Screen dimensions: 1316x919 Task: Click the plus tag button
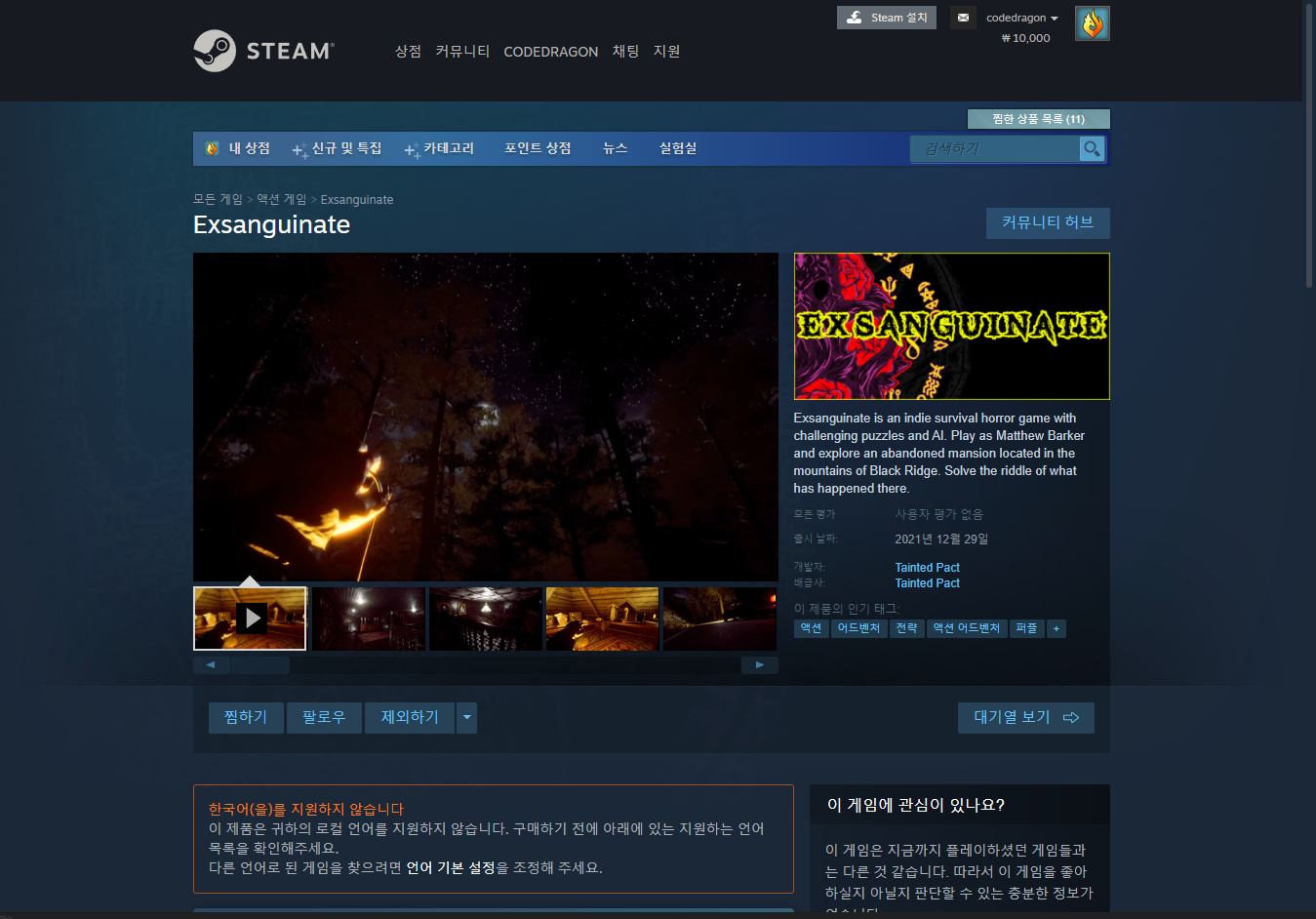[1056, 628]
